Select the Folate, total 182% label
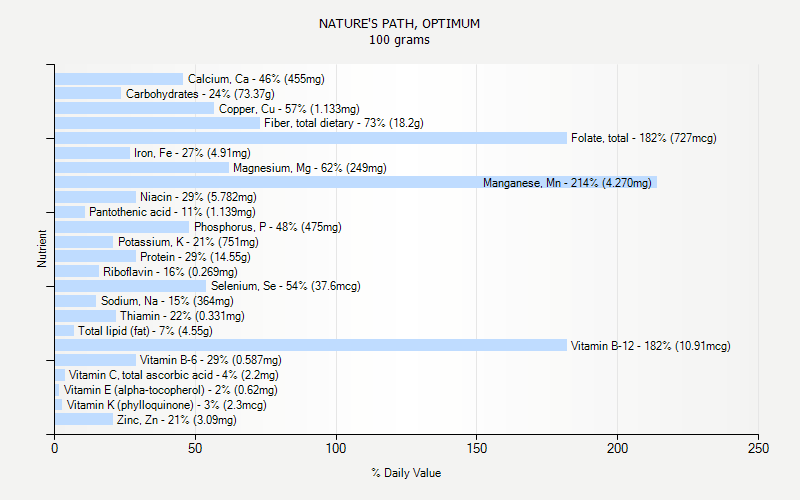This screenshot has width=800, height=500. tap(644, 138)
